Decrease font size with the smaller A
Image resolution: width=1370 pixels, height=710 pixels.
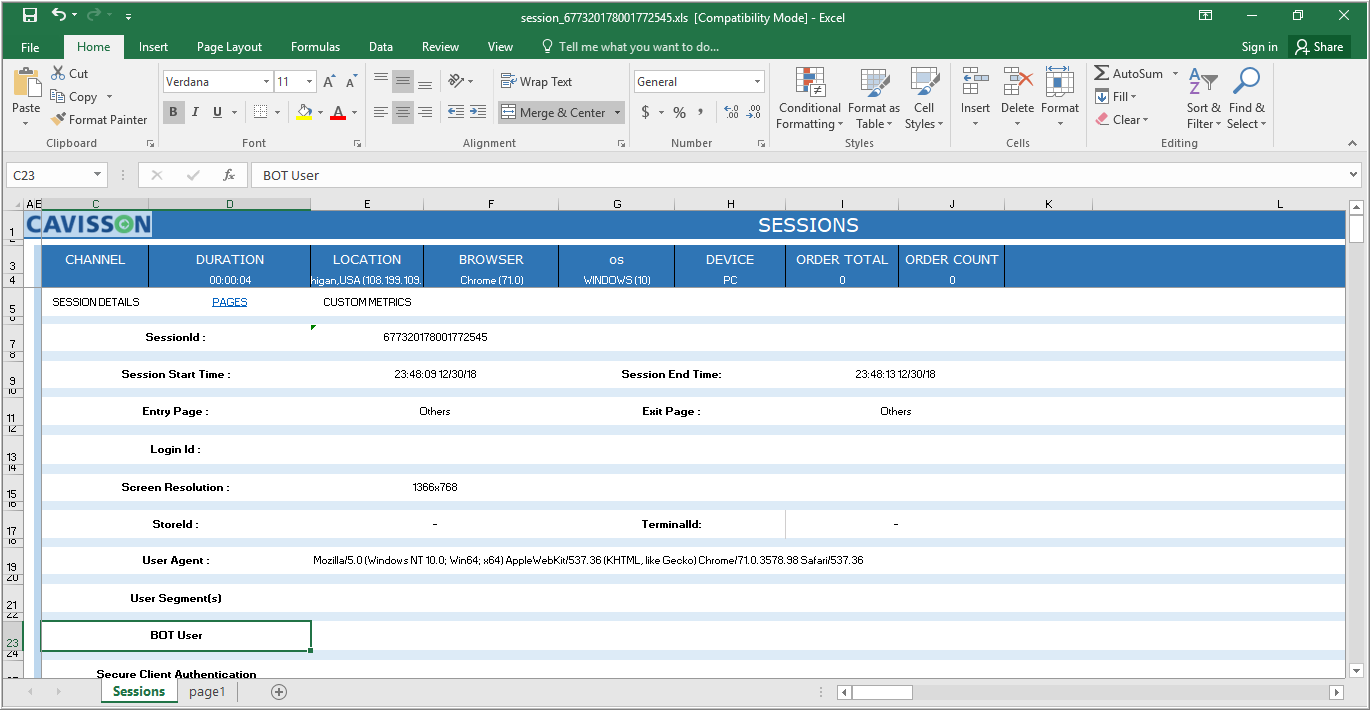[x=351, y=82]
